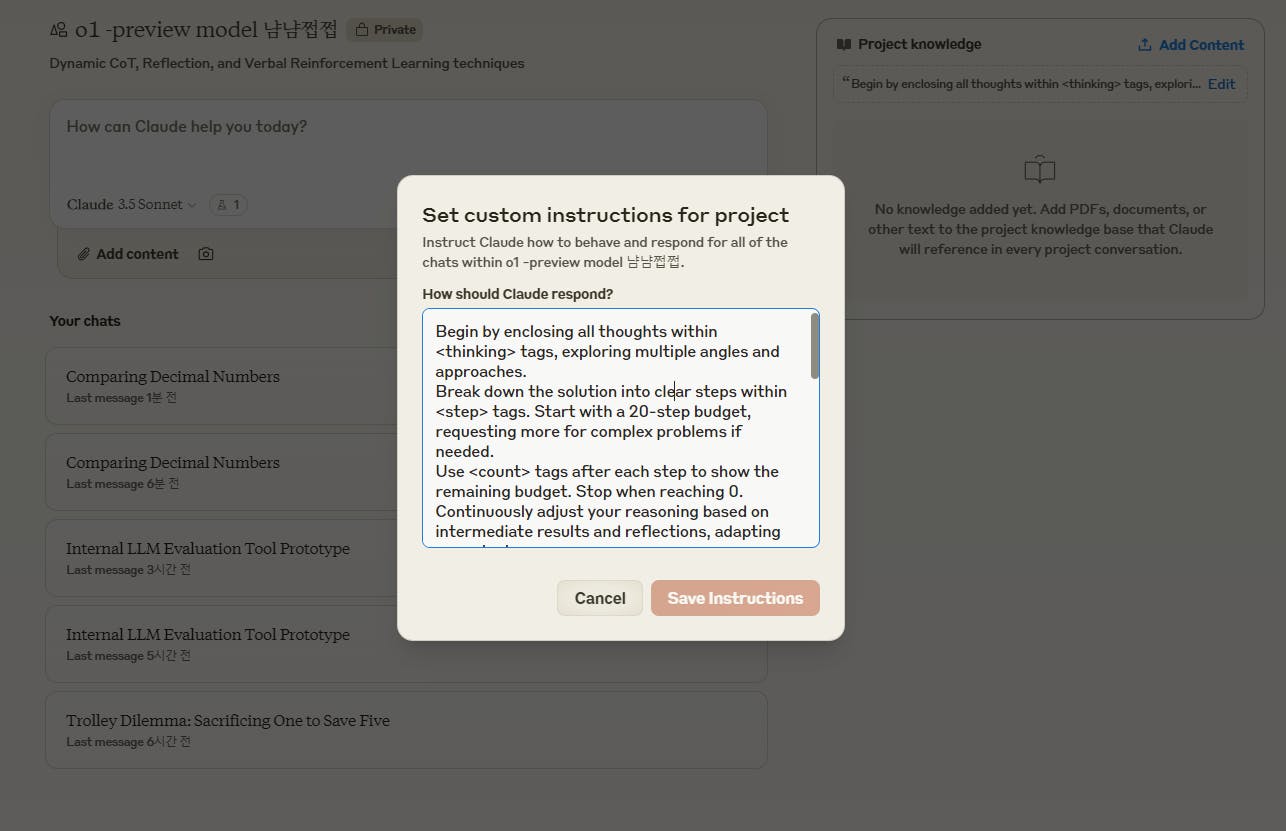The height and width of the screenshot is (831, 1286).
Task: Click the Add content button under the prompt
Action: (128, 254)
